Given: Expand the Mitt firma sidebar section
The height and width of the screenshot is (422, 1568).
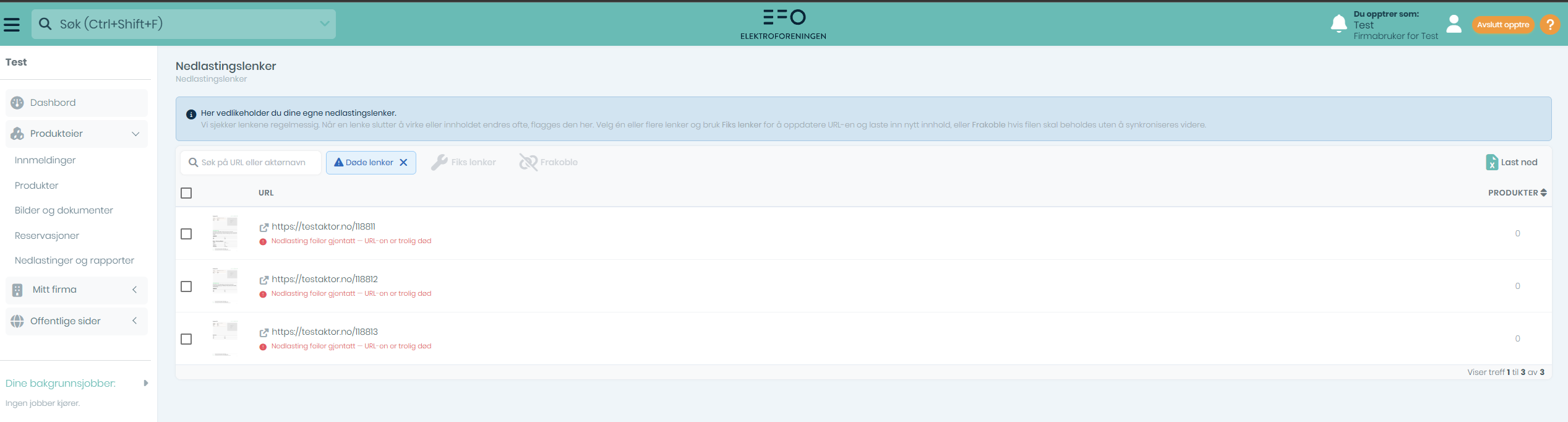Looking at the screenshot, I should (134, 290).
